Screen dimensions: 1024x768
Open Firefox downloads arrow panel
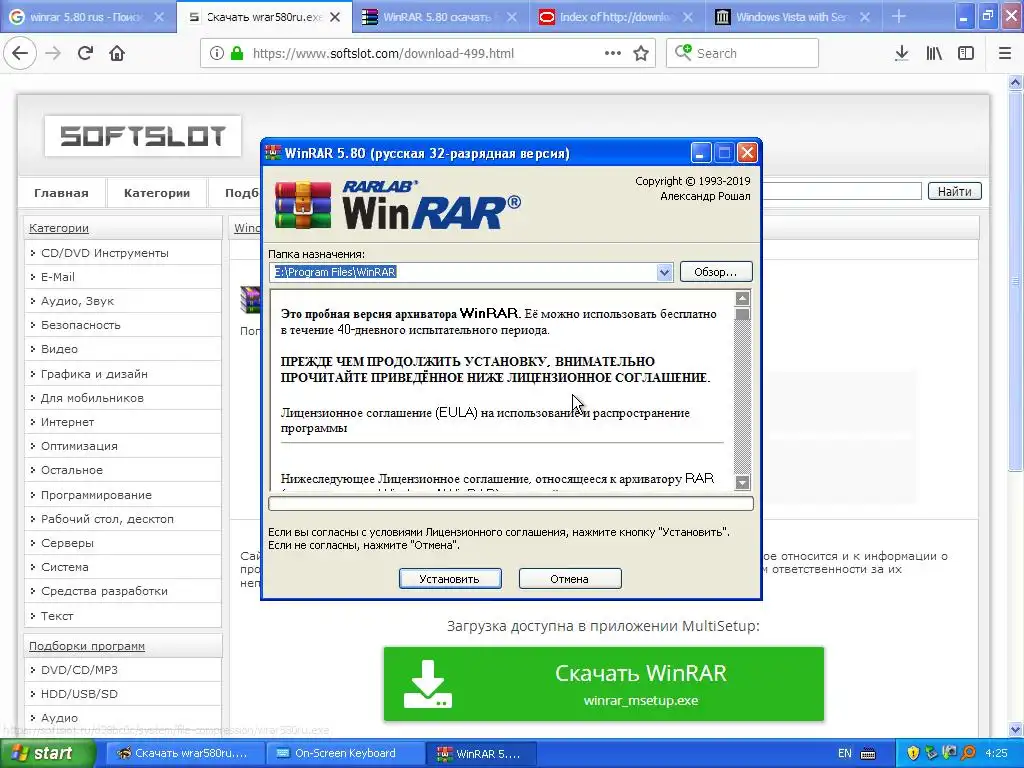tap(901, 53)
